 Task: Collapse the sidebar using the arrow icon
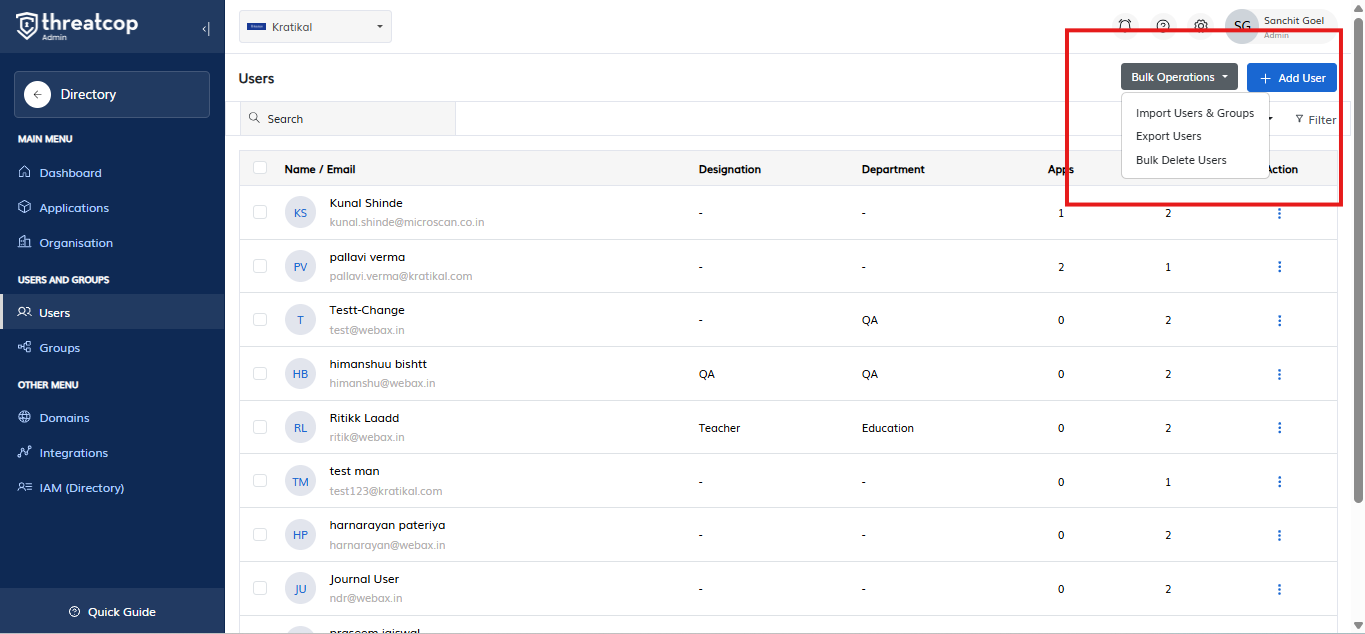pos(205,28)
